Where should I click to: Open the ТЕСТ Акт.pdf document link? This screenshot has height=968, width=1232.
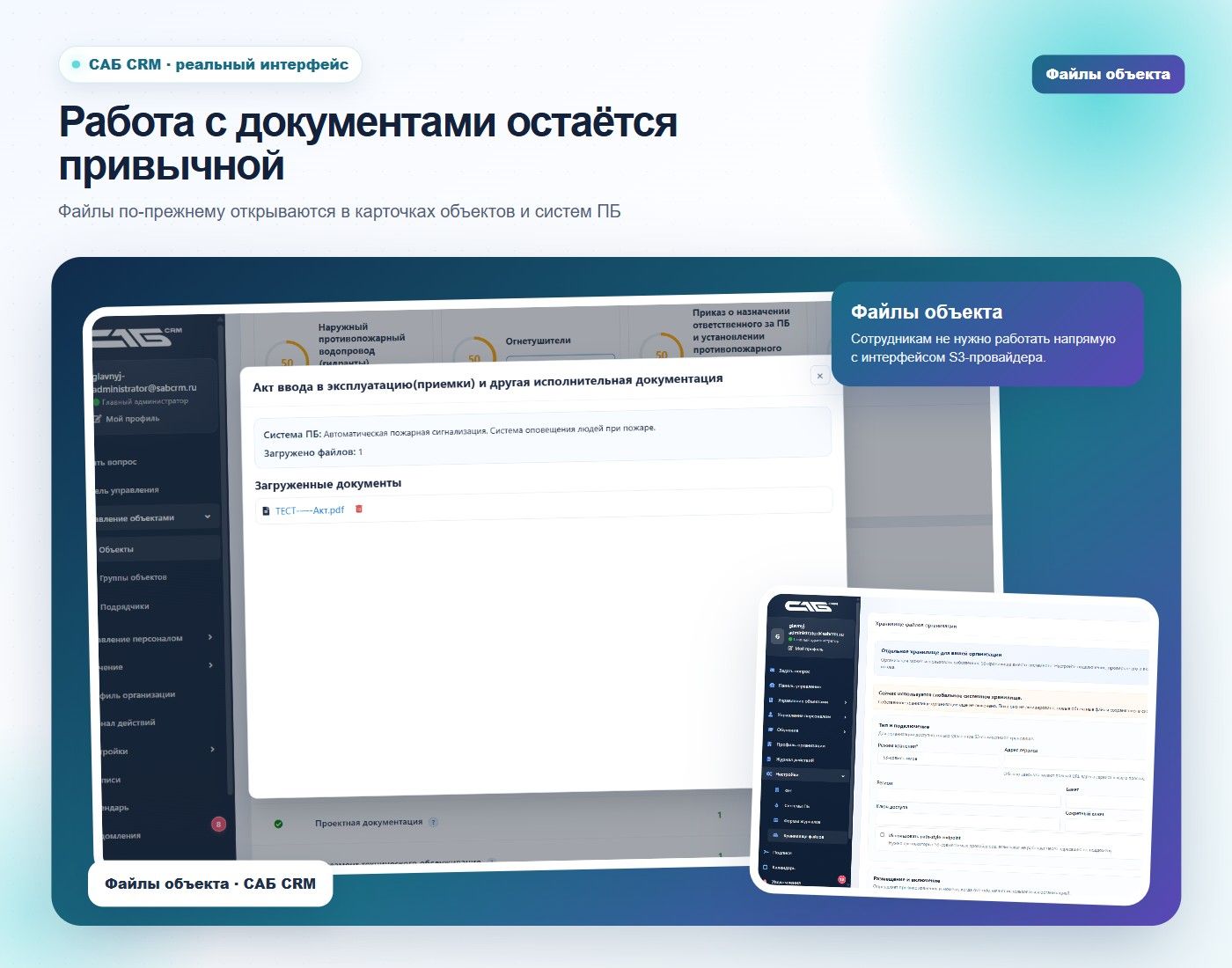coord(309,510)
